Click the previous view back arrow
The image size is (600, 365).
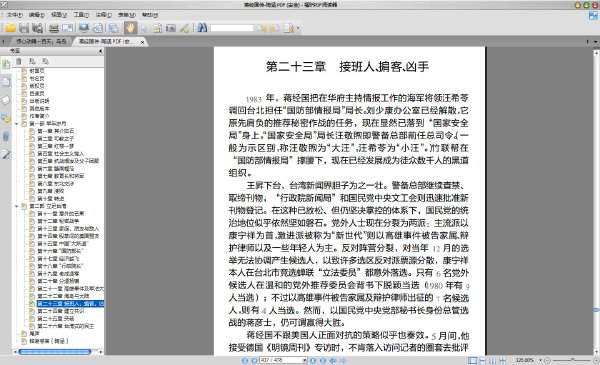pyautogui.click(x=333, y=360)
